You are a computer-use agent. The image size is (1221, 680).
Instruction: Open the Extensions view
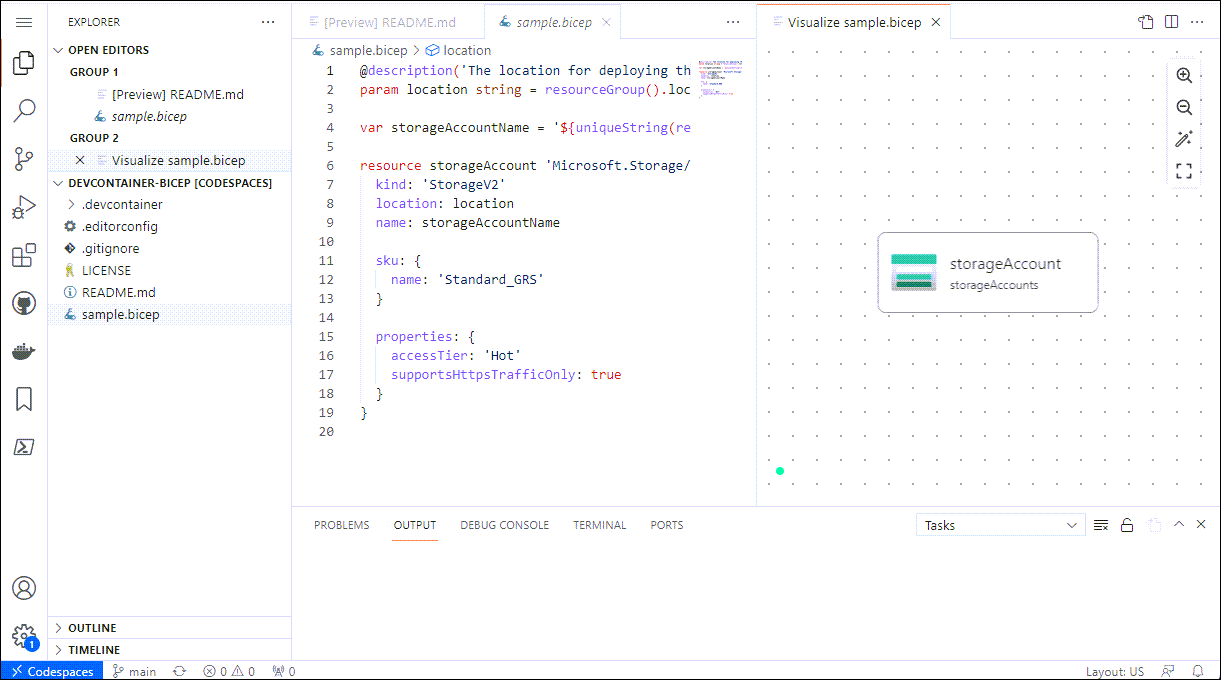tap(24, 256)
